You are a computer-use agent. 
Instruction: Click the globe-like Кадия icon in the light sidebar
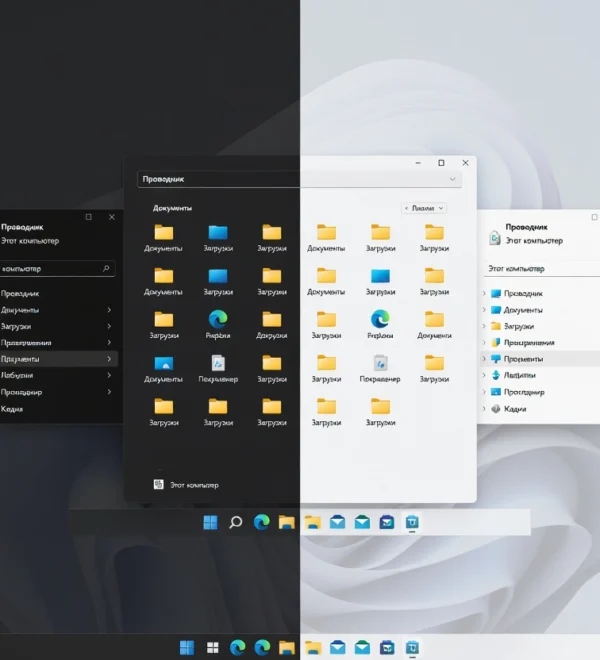[496, 409]
